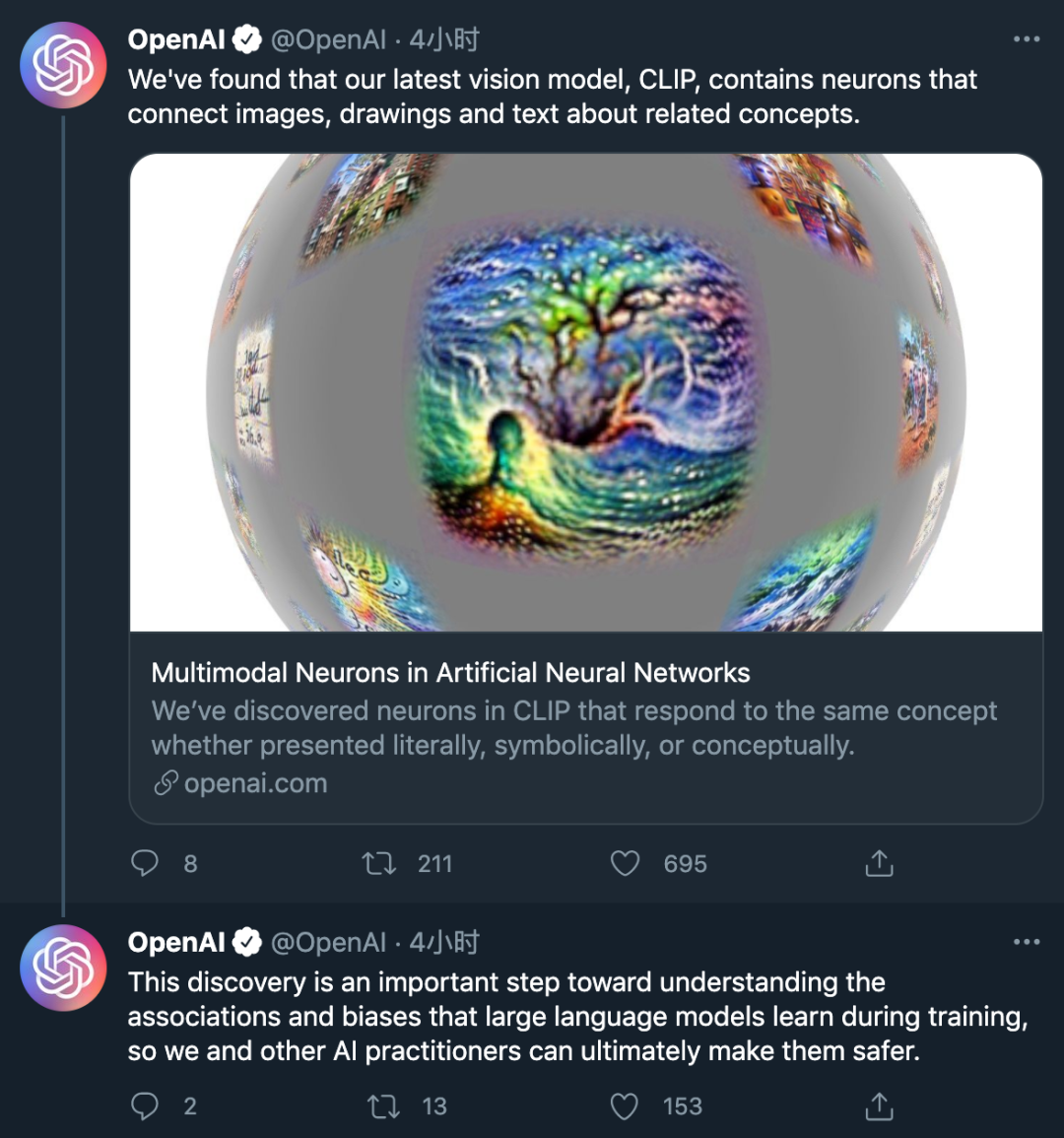This screenshot has height=1138, width=1064.
Task: Reply to the second tweet in thread
Action: pos(145,1106)
